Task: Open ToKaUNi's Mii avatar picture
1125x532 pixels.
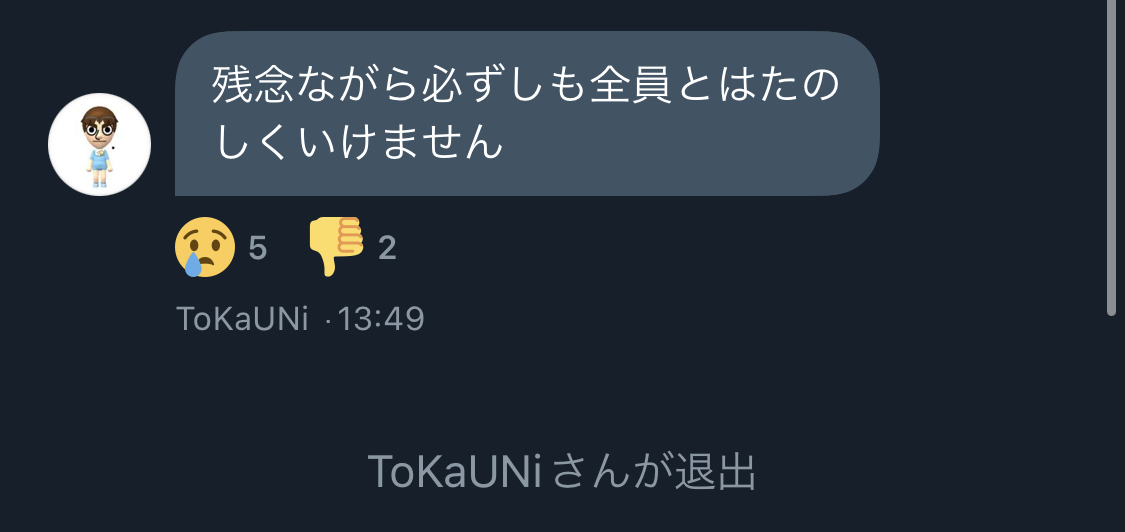Action: (99, 144)
